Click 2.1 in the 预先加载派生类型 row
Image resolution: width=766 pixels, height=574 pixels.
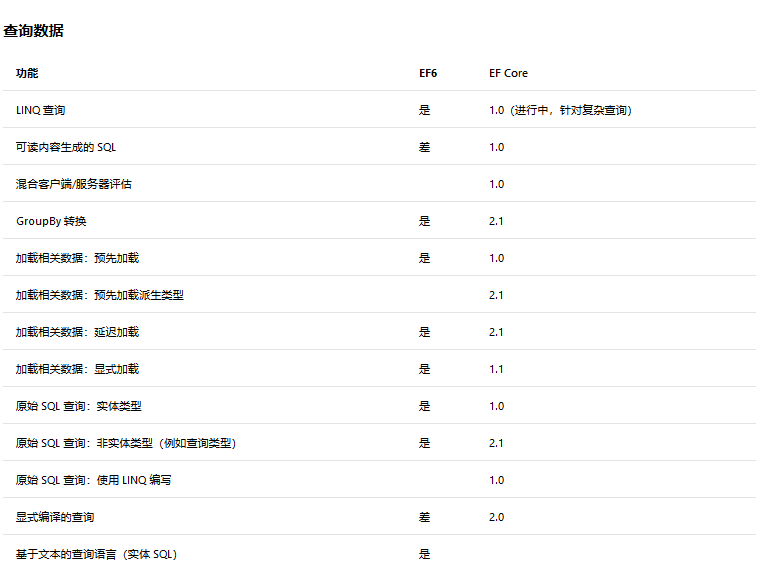[x=496, y=295]
